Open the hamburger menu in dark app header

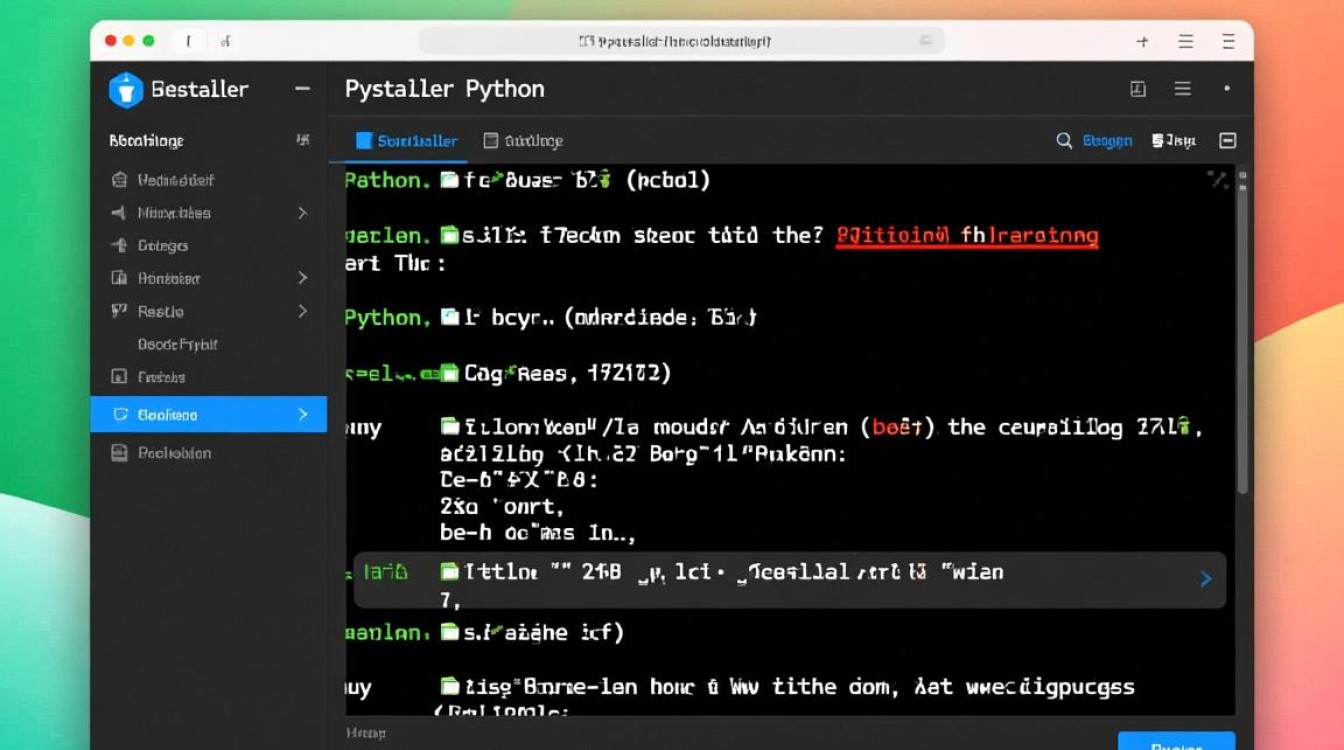click(x=1183, y=89)
